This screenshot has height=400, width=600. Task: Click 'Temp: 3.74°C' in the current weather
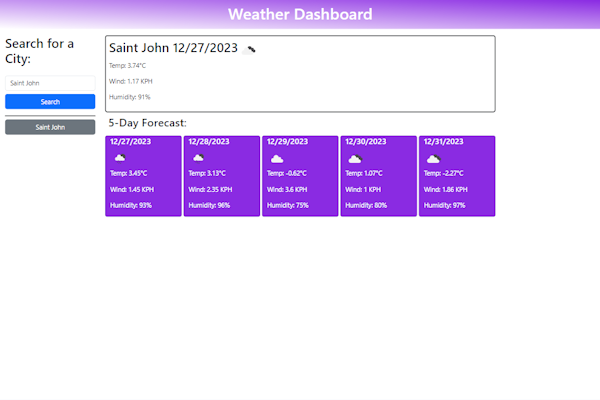click(x=127, y=65)
